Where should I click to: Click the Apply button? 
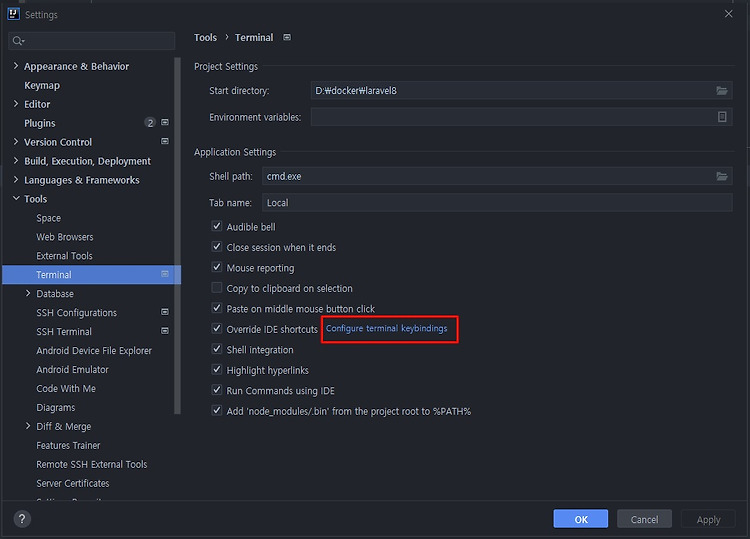pyautogui.click(x=708, y=519)
